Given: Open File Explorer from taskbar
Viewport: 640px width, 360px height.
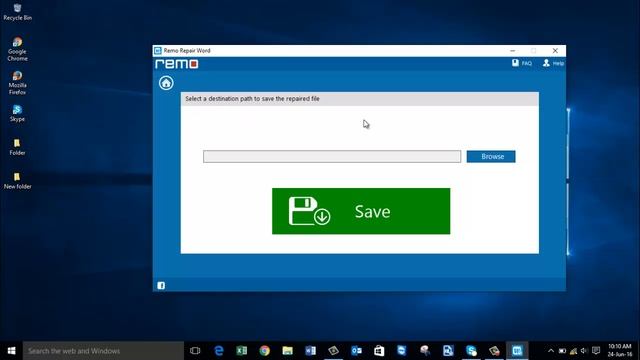Looking at the screenshot, I should tap(287, 351).
